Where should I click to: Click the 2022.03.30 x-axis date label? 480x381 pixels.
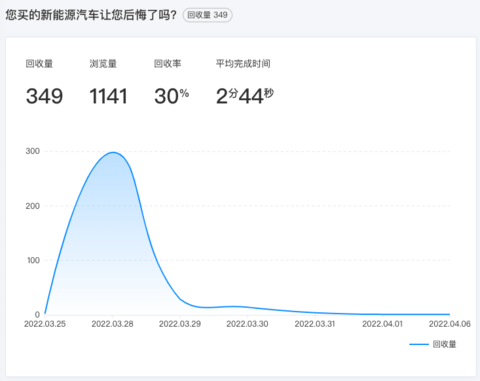(x=247, y=324)
